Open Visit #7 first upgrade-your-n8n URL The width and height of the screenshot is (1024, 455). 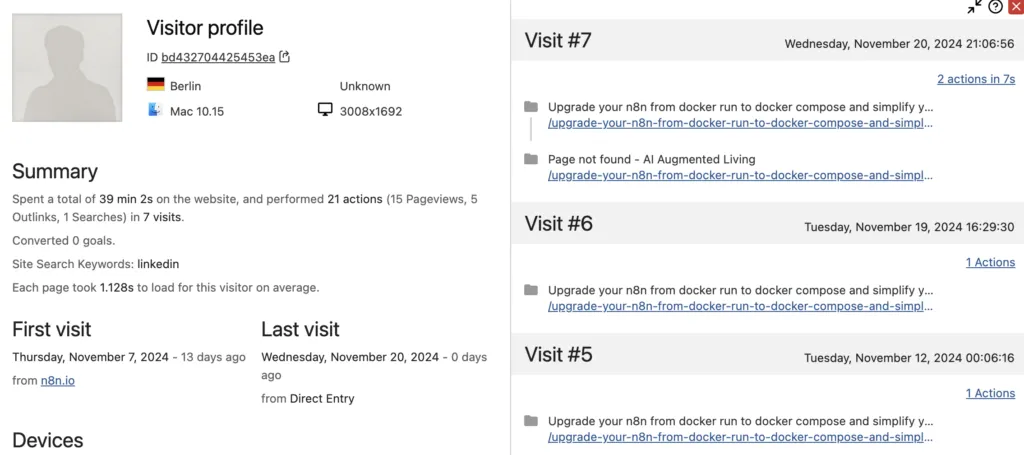(740, 124)
